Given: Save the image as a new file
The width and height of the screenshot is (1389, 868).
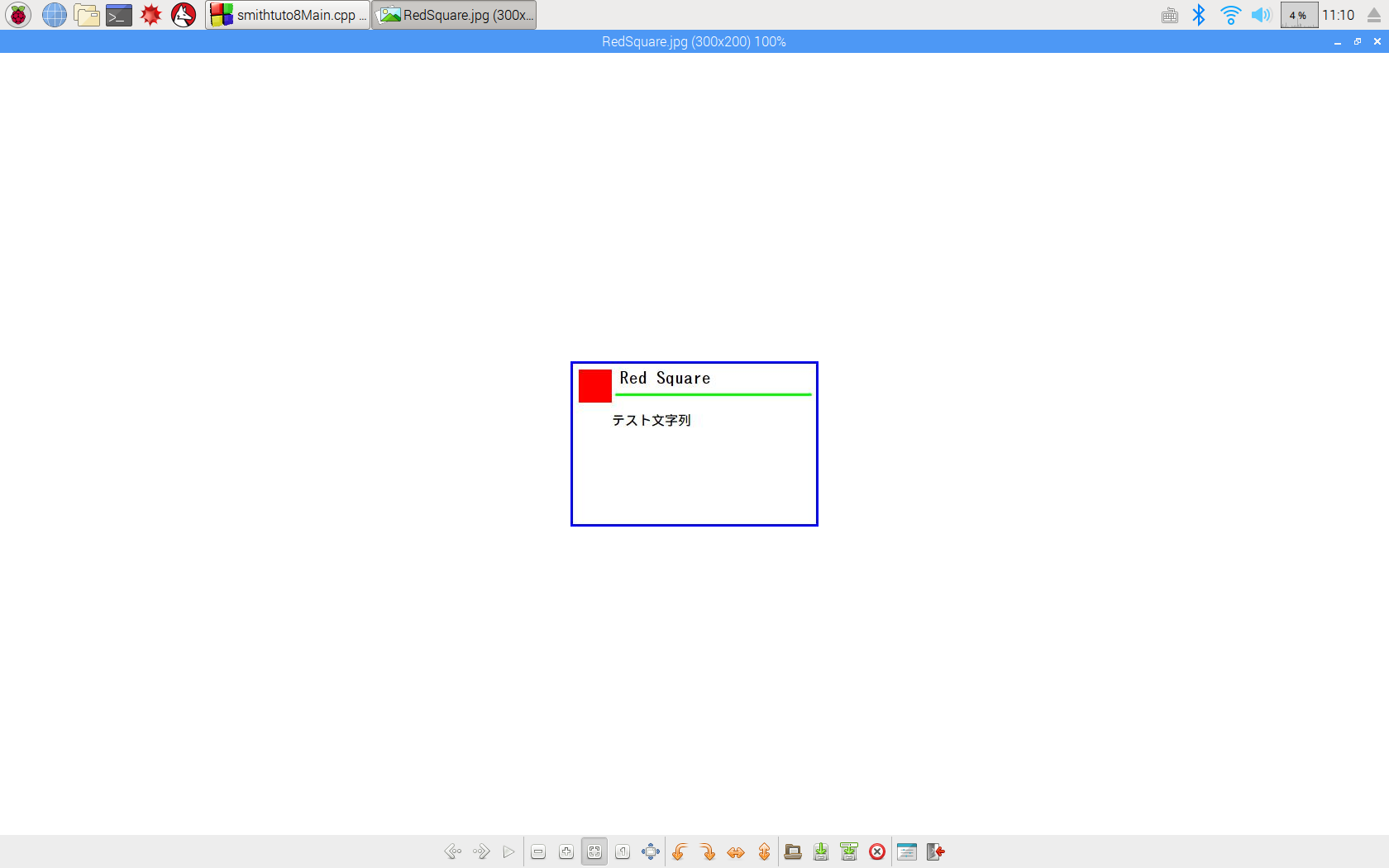Looking at the screenshot, I should pos(849,851).
